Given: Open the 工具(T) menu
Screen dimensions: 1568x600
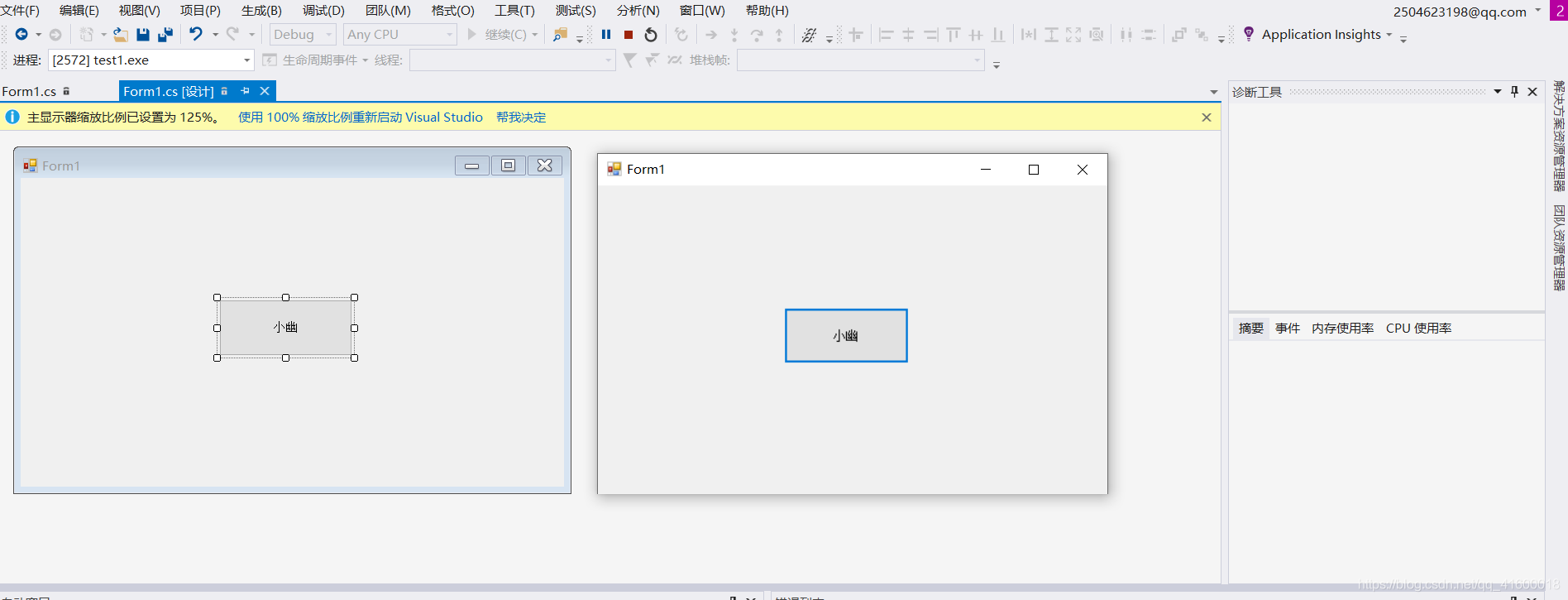Looking at the screenshot, I should pyautogui.click(x=514, y=11).
